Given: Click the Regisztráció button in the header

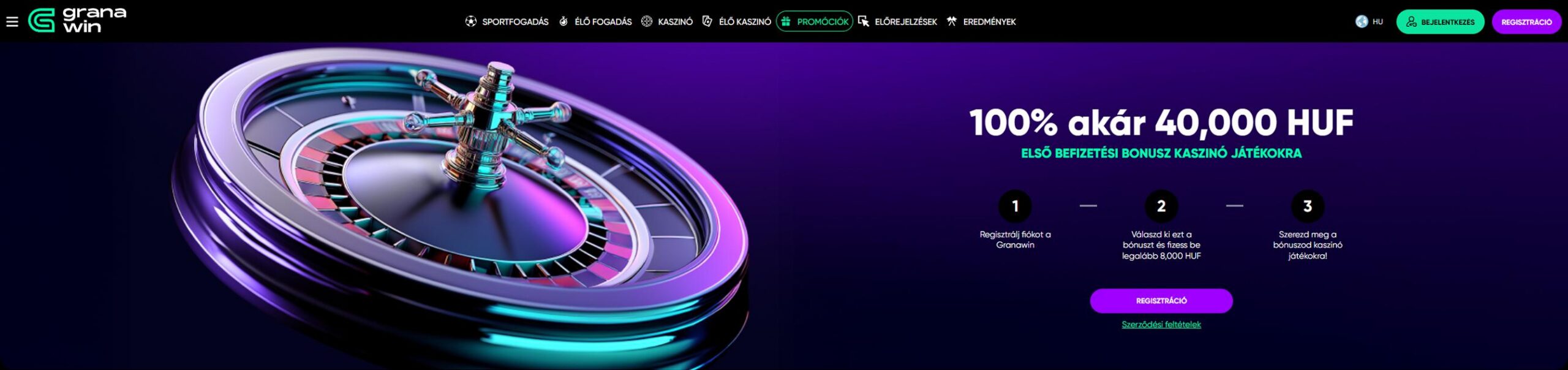Looking at the screenshot, I should (1526, 21).
